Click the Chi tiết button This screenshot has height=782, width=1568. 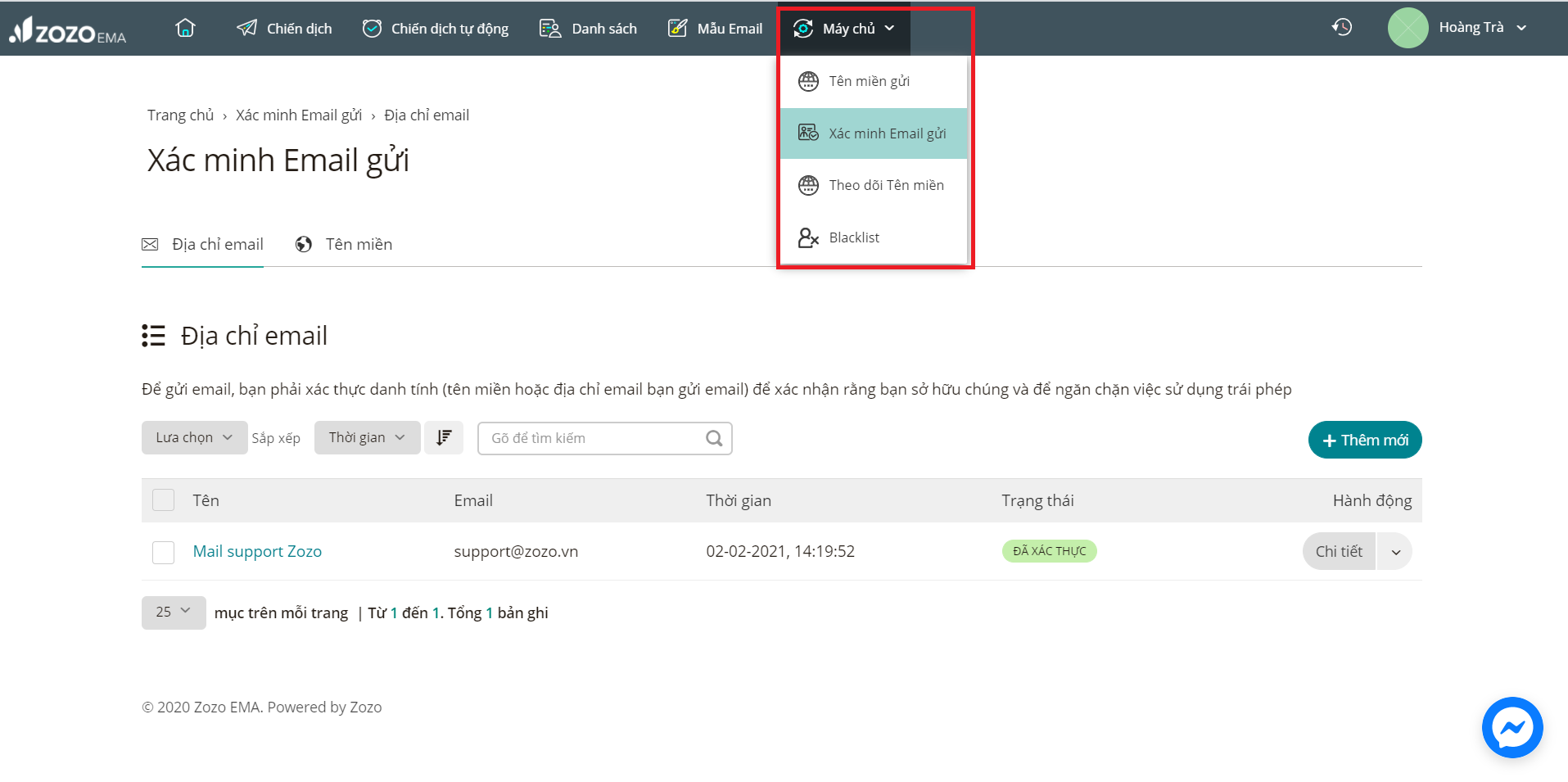1339,551
